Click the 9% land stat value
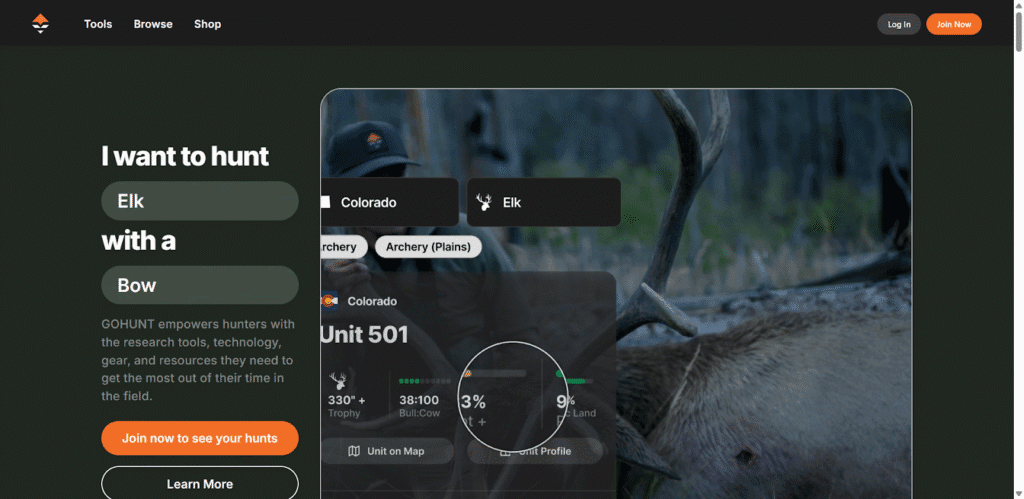 (x=566, y=402)
